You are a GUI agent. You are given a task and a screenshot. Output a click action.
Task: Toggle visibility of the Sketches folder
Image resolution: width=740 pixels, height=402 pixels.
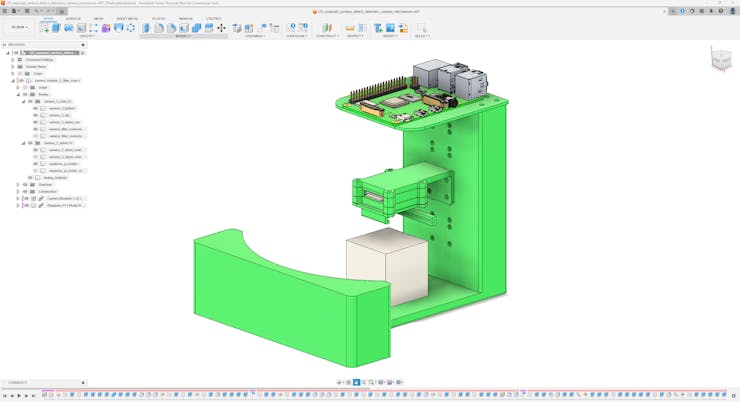(x=25, y=184)
